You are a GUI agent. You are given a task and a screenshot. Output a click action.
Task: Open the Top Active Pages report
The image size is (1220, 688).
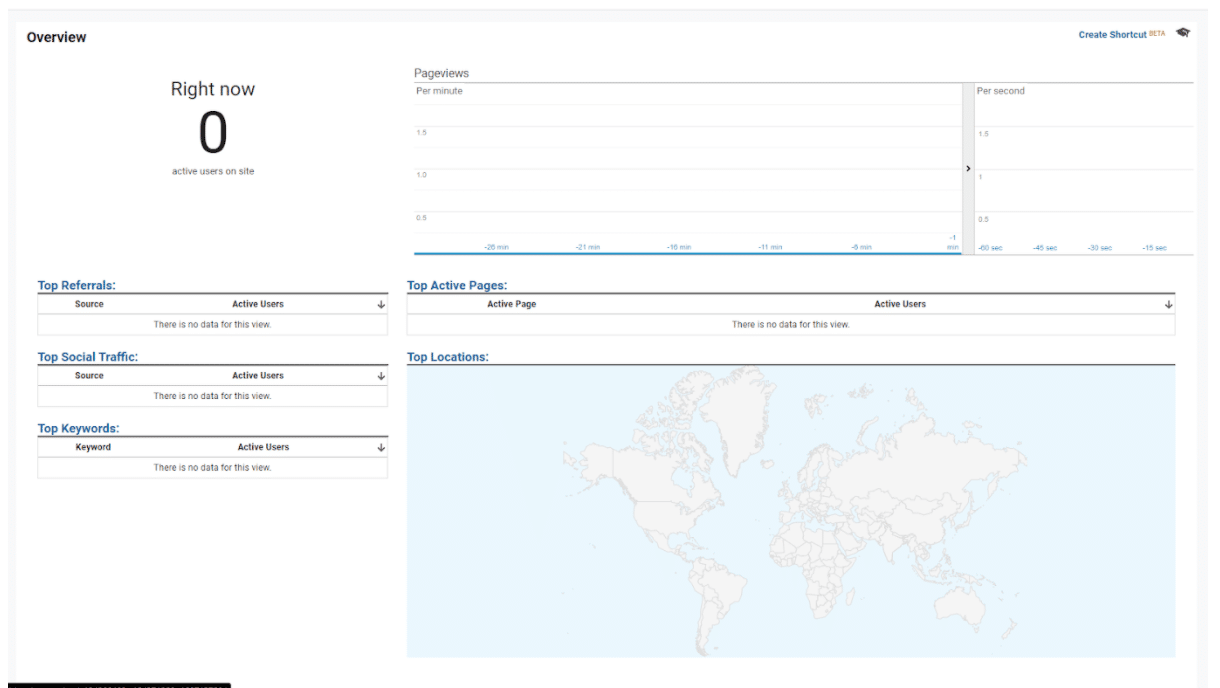tap(456, 286)
